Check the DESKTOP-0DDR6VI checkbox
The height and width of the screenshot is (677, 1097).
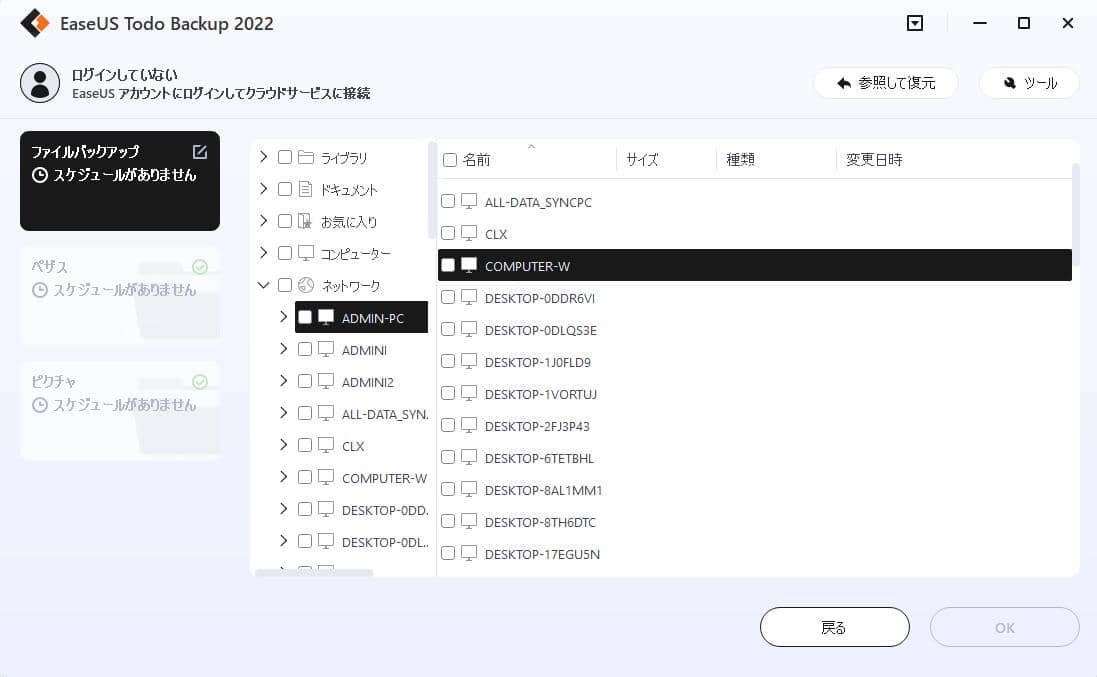[448, 297]
